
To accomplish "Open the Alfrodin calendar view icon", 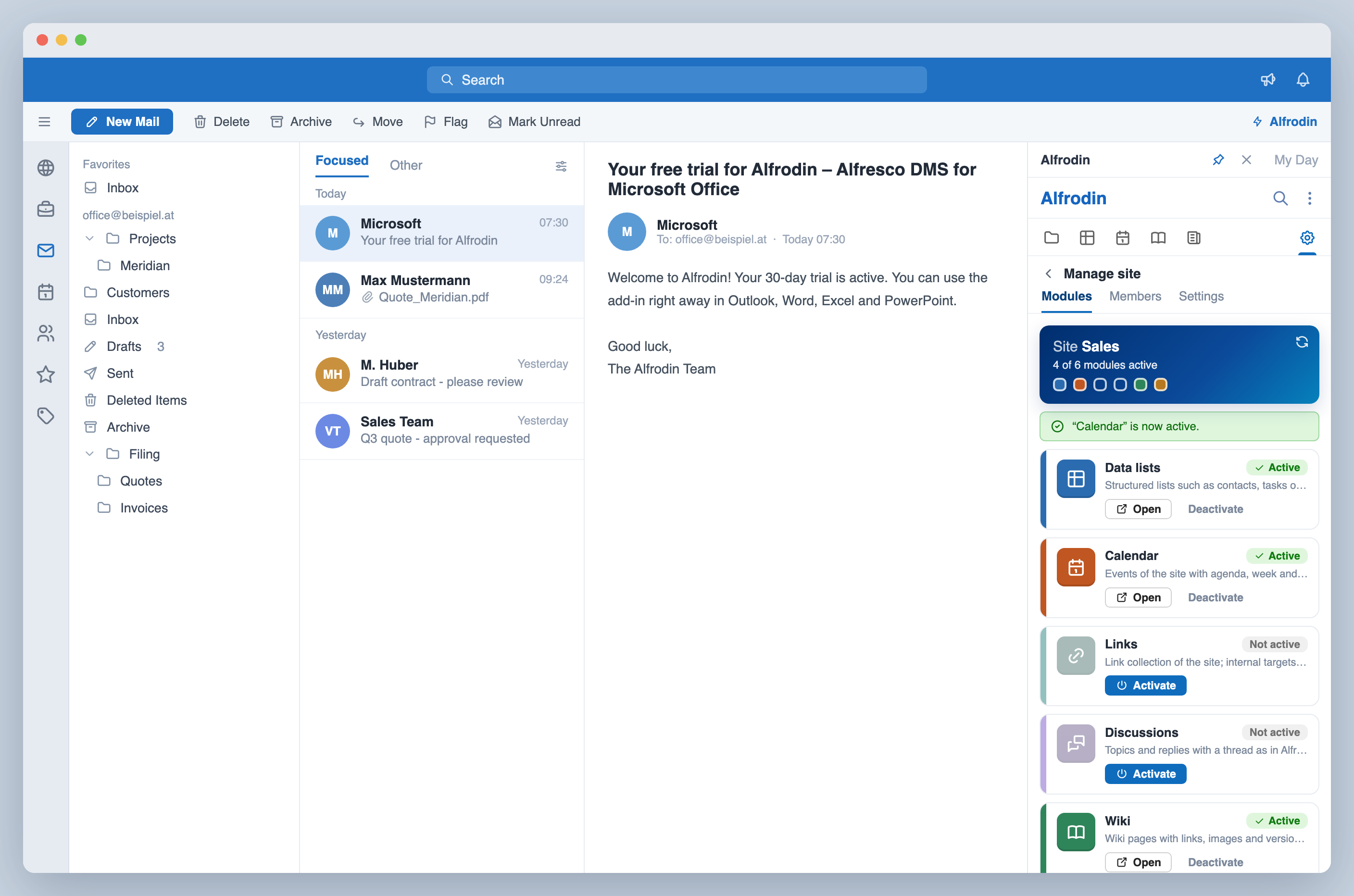I will [x=1123, y=238].
